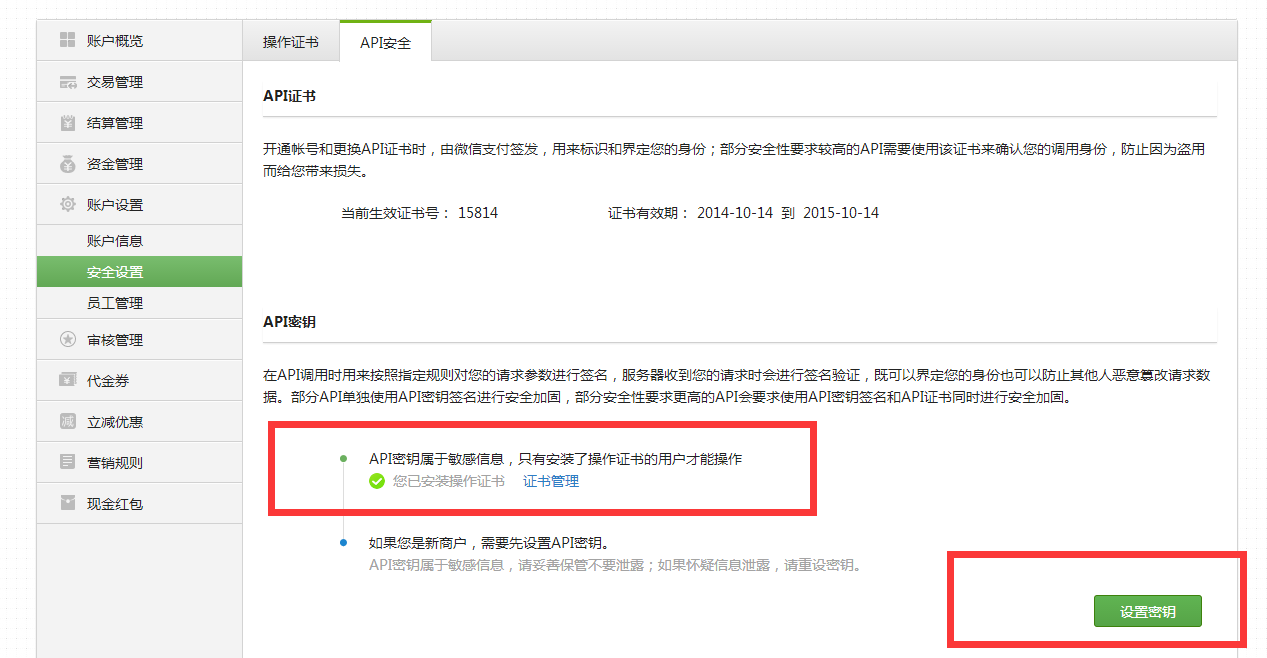Open the 账户信息 submenu item
Screen dimensions: 1267x658
pyautogui.click(x=114, y=241)
